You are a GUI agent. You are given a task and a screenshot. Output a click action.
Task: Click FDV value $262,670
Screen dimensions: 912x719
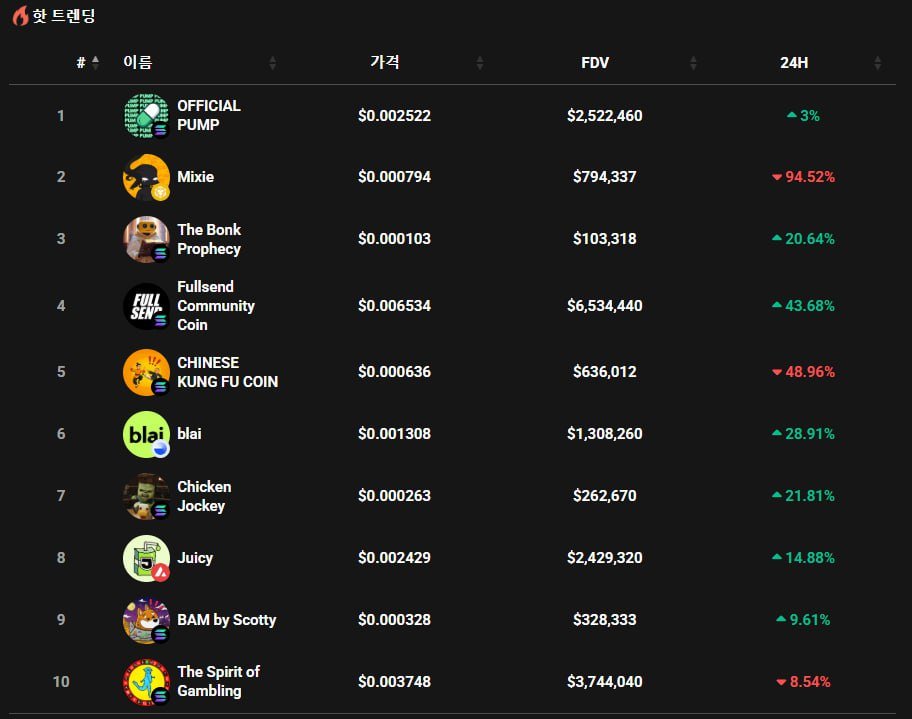[605, 496]
